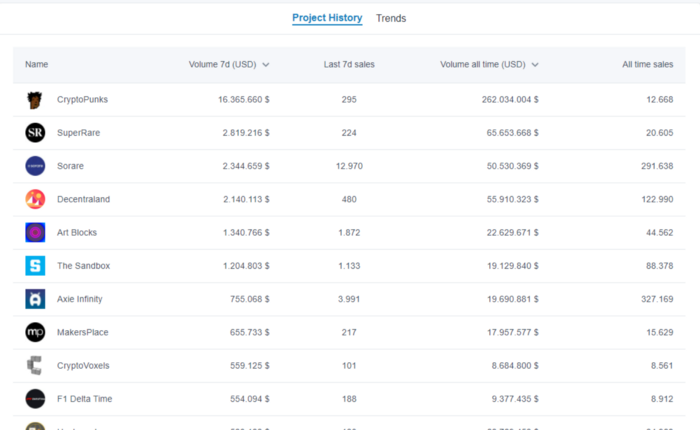Click Axie Infinity all time volume 19.690.881 $
The width and height of the screenshot is (700, 430).
[x=513, y=299]
